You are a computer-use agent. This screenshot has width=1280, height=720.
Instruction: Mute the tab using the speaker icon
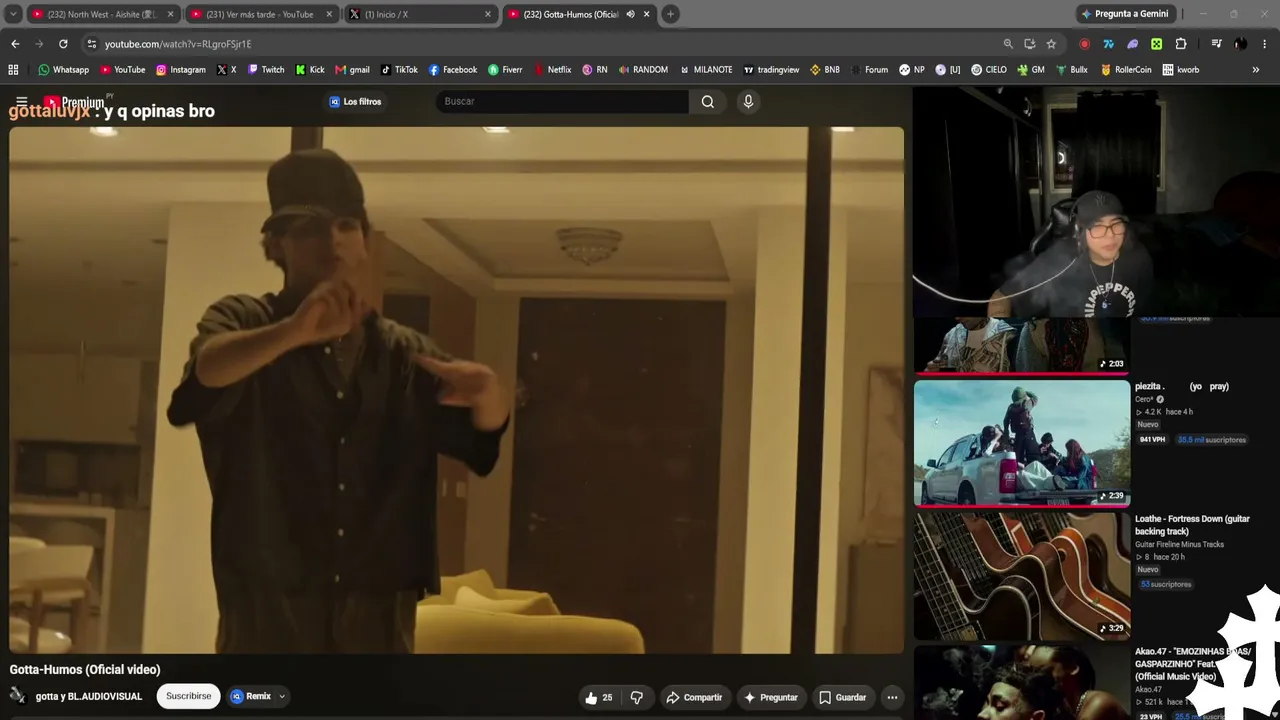click(x=630, y=14)
